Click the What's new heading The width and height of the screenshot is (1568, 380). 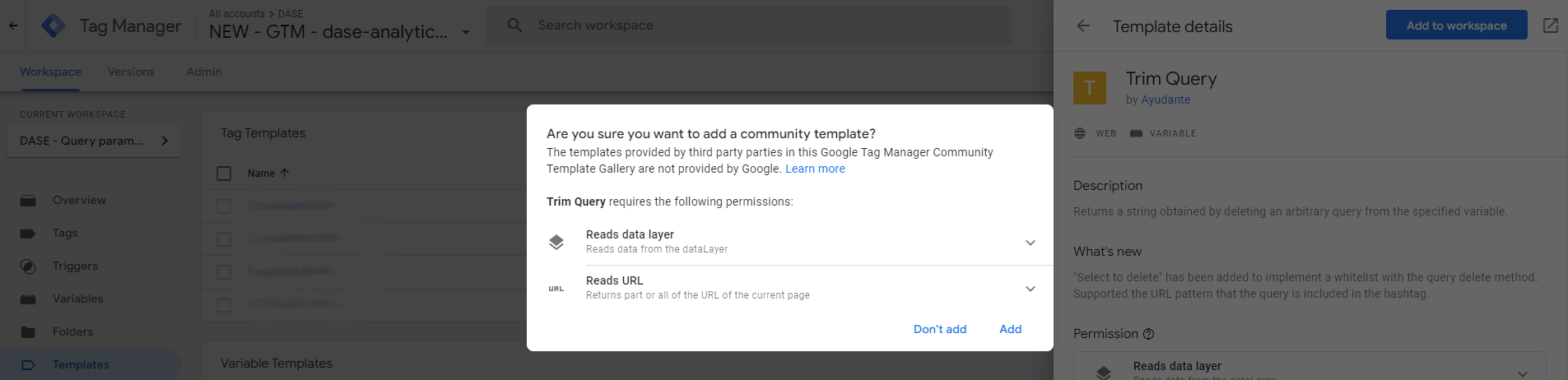[1108, 252]
